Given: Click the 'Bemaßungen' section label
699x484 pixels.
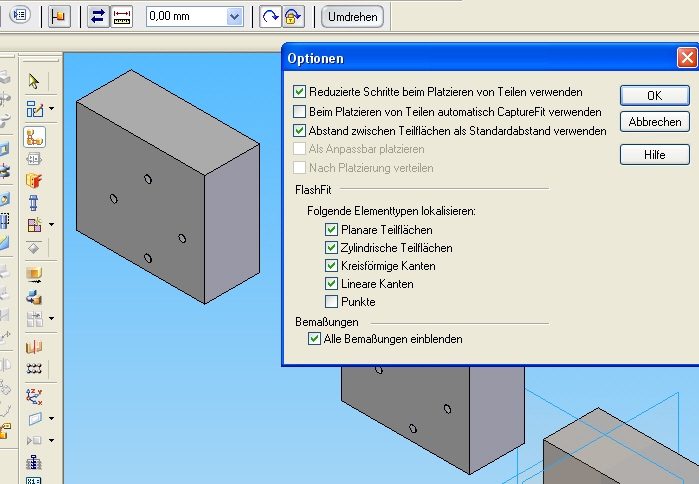Looking at the screenshot, I should pos(327,322).
